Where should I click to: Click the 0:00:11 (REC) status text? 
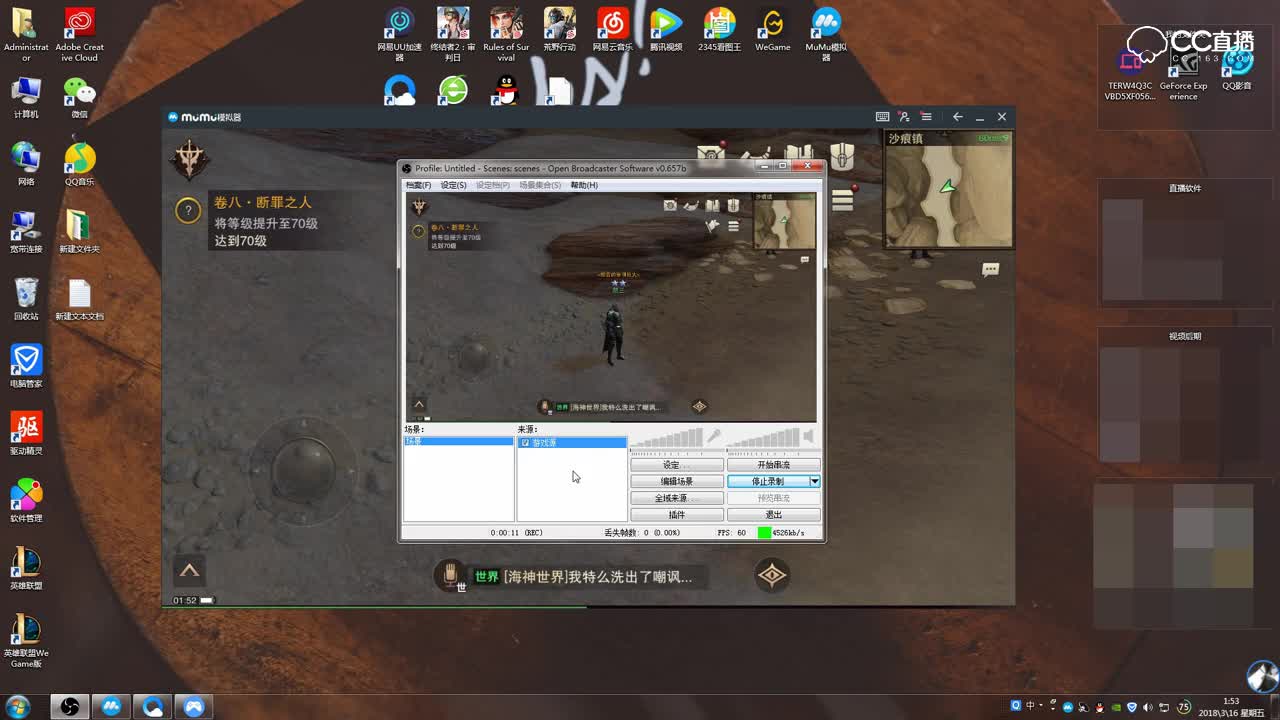tap(516, 533)
